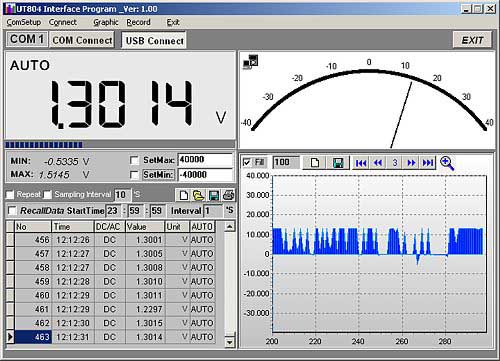Click the SetMin value field -40000
This screenshot has height=361, width=500.
[x=205, y=175]
